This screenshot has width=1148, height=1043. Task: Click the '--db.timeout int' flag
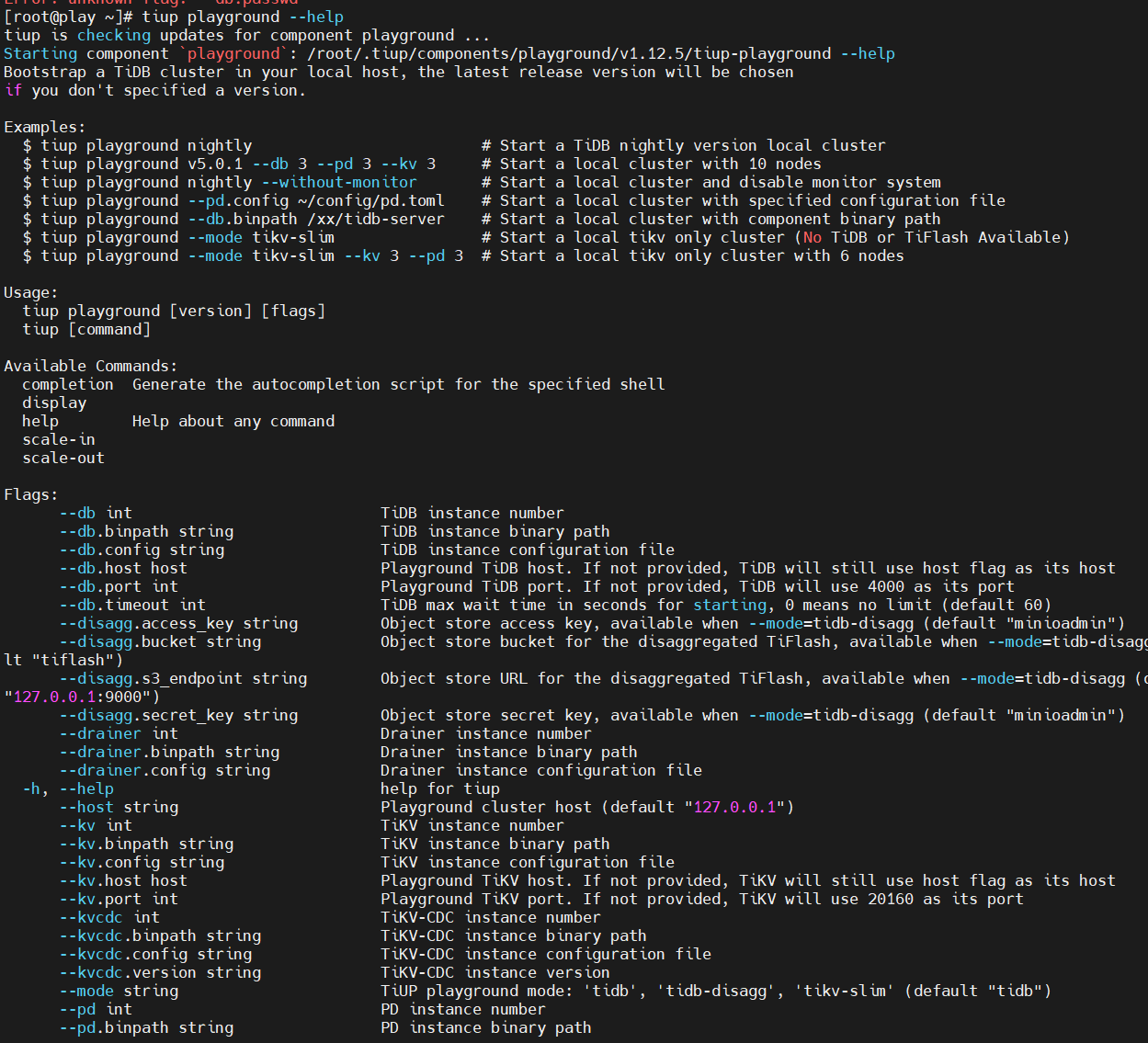tap(132, 605)
